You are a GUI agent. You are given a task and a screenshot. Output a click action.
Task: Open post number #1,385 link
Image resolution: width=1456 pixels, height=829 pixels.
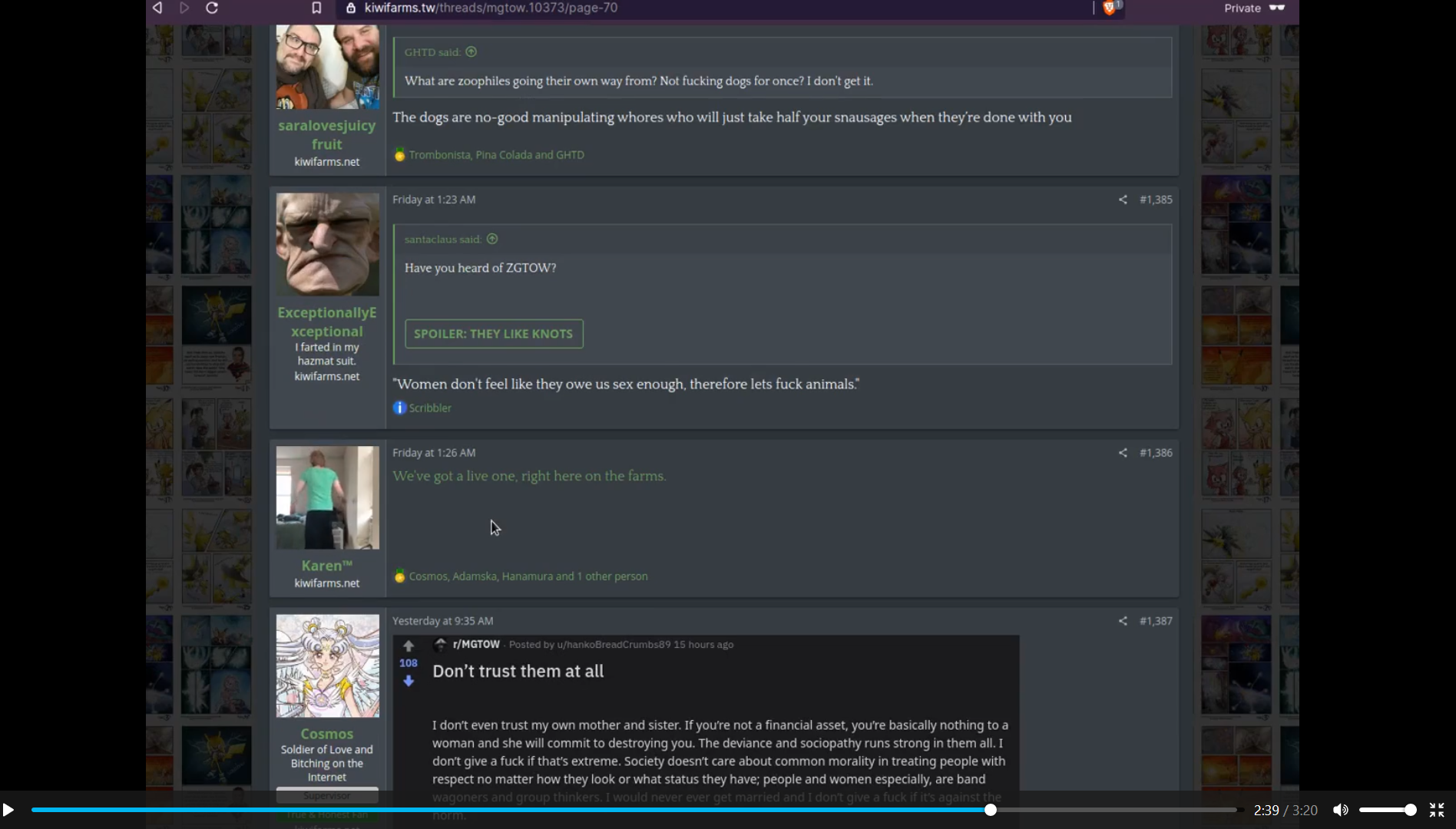tap(1156, 200)
